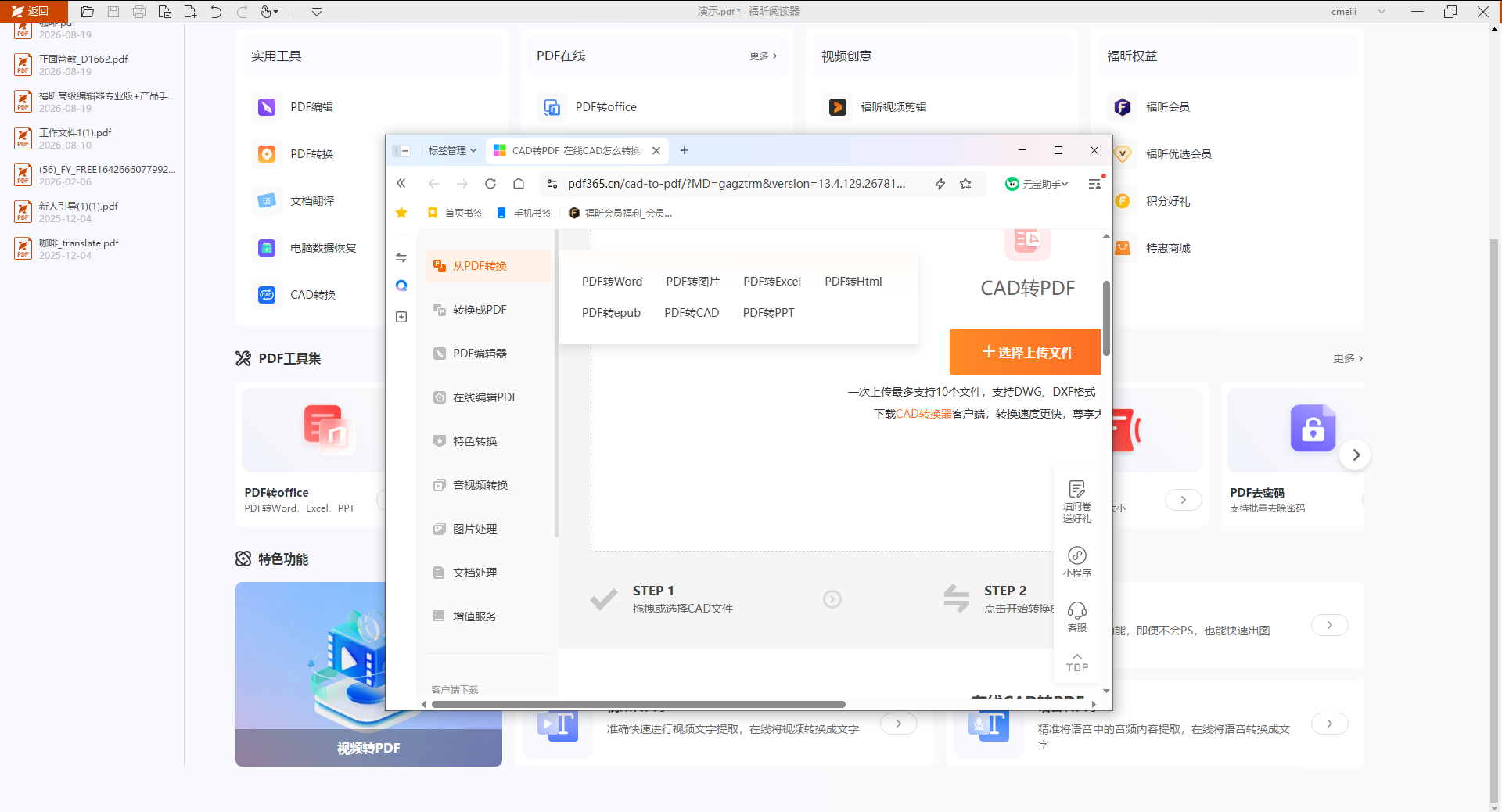Click the orange 返回 button
Viewport: 1502px width, 812px height.
34,11
